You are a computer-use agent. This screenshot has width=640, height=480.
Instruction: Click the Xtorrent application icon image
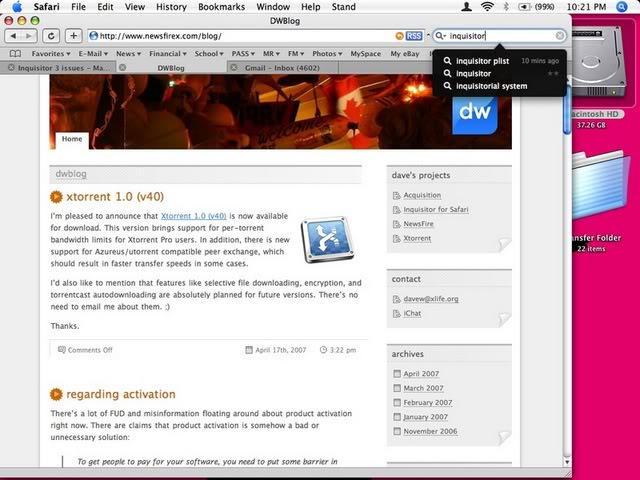tap(328, 240)
